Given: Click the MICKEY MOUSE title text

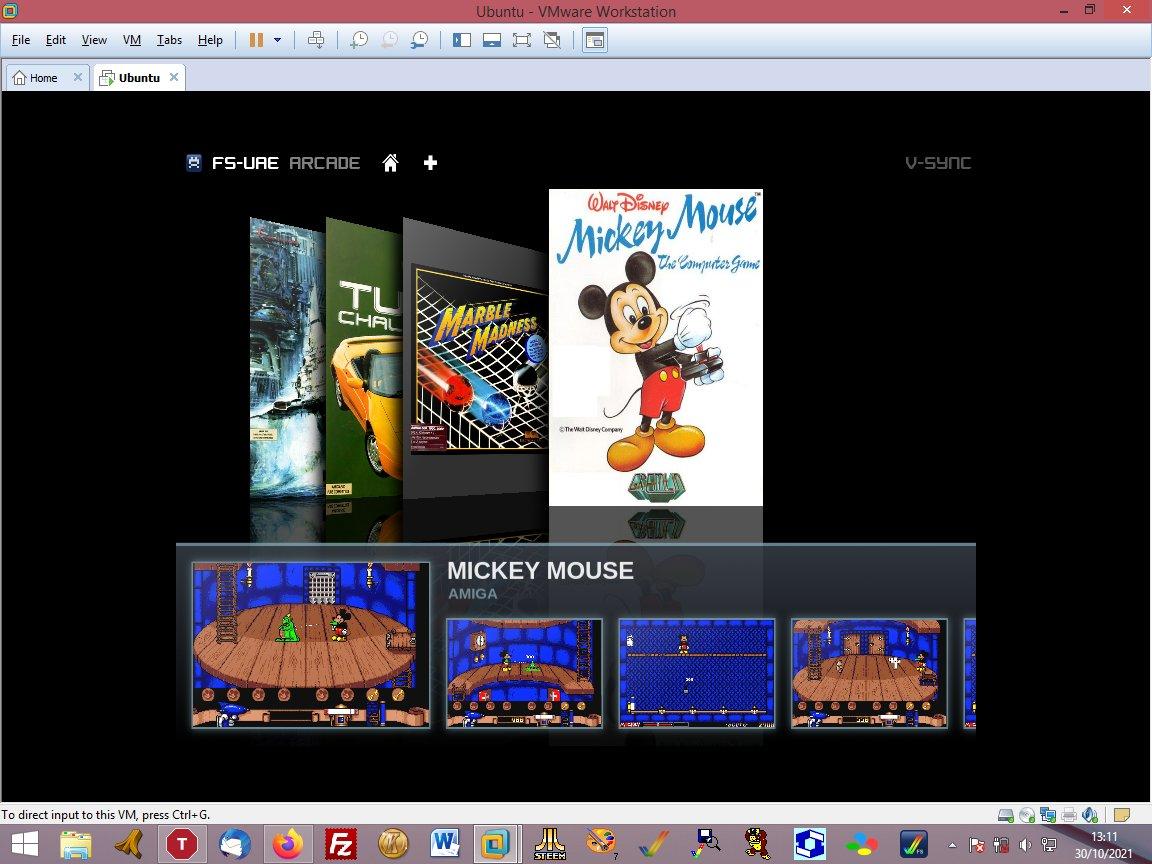Looking at the screenshot, I should (x=540, y=571).
